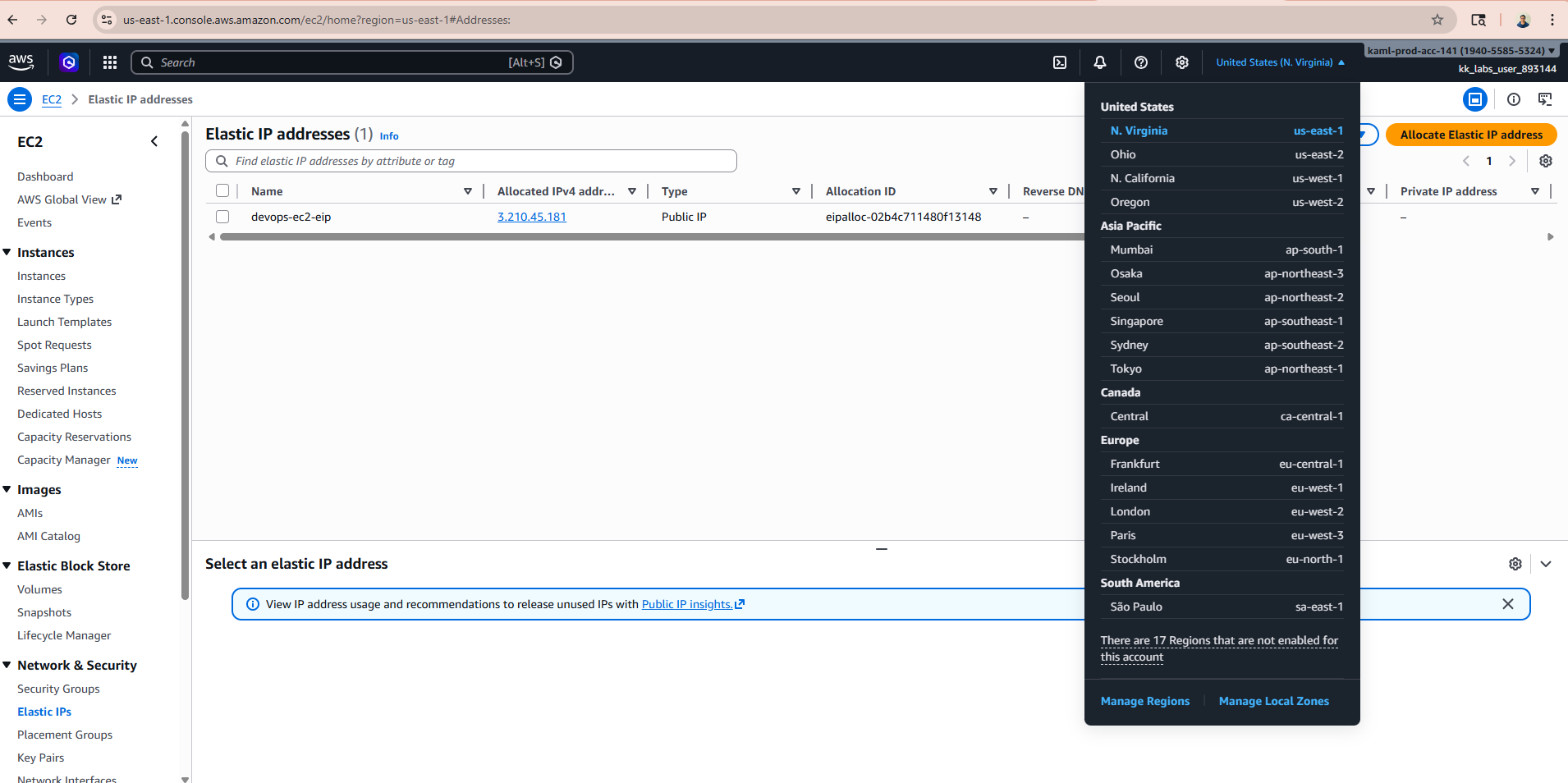Click the details panel resize handle
The width and height of the screenshot is (1568, 783).
tap(882, 548)
